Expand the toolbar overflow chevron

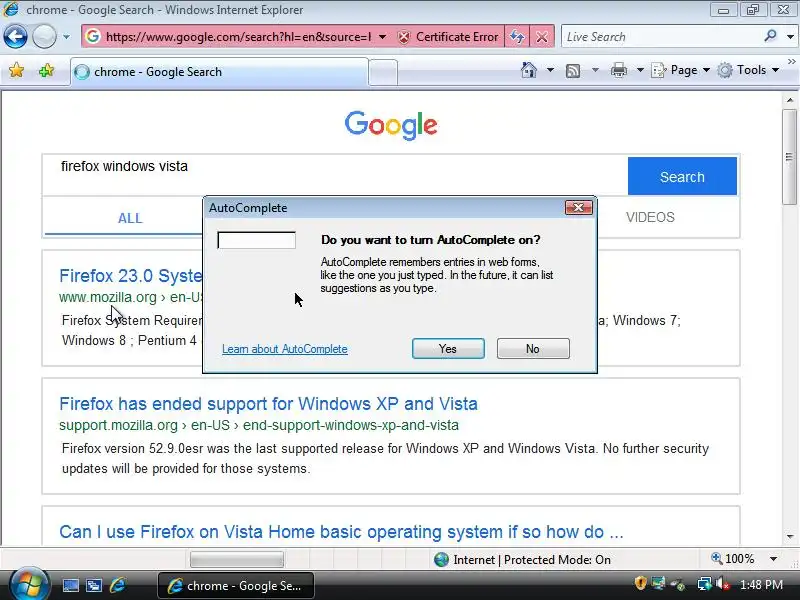coord(791,62)
